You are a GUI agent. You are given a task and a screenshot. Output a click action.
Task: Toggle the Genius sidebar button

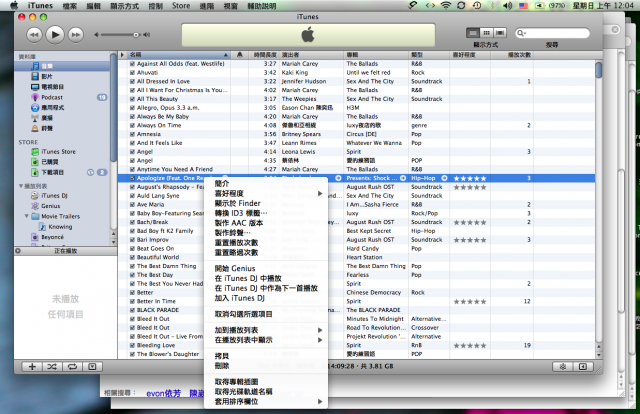(x=583, y=367)
